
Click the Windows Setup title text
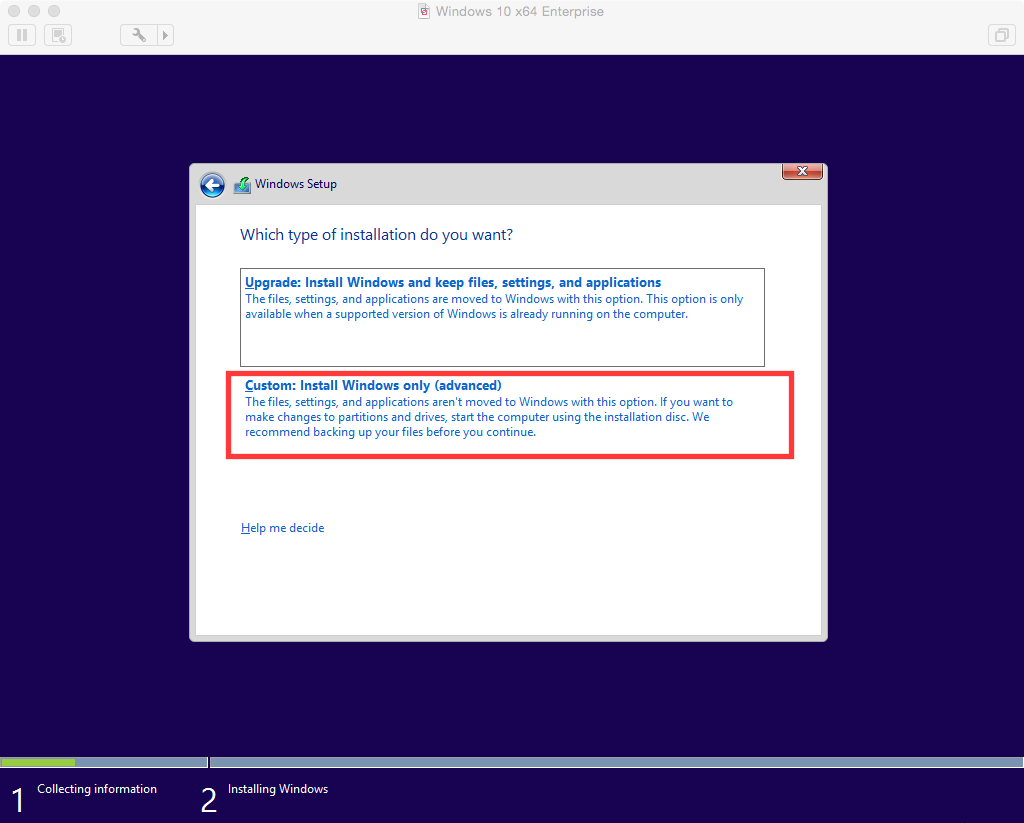[x=296, y=184]
